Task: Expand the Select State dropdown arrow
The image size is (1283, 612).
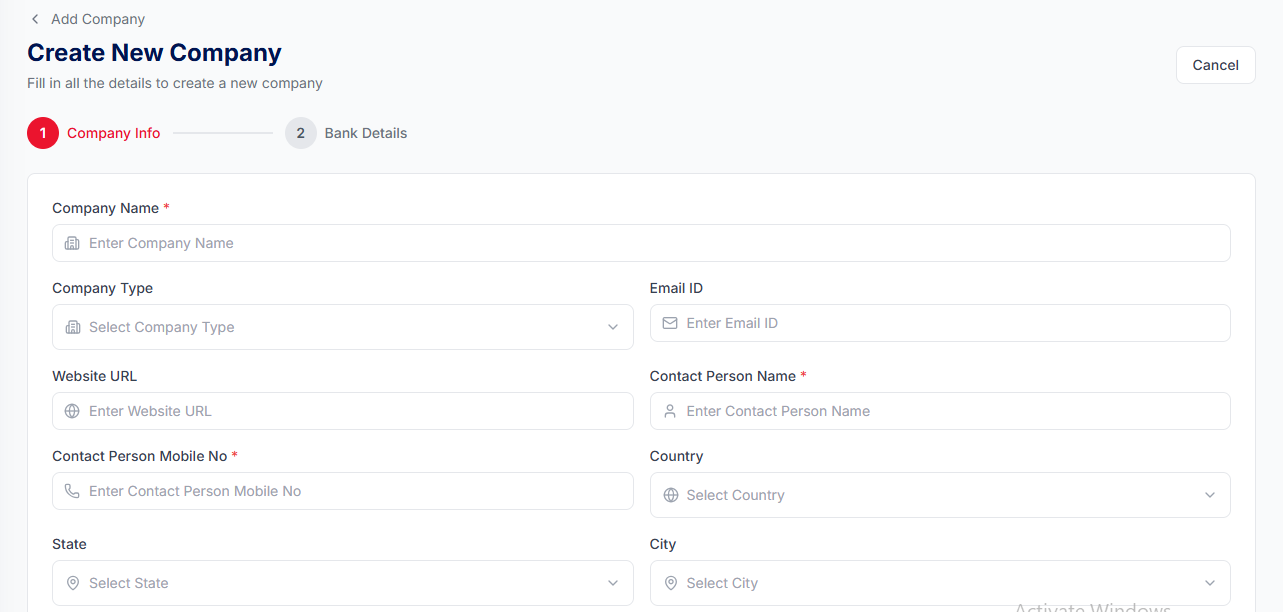Action: tap(613, 583)
